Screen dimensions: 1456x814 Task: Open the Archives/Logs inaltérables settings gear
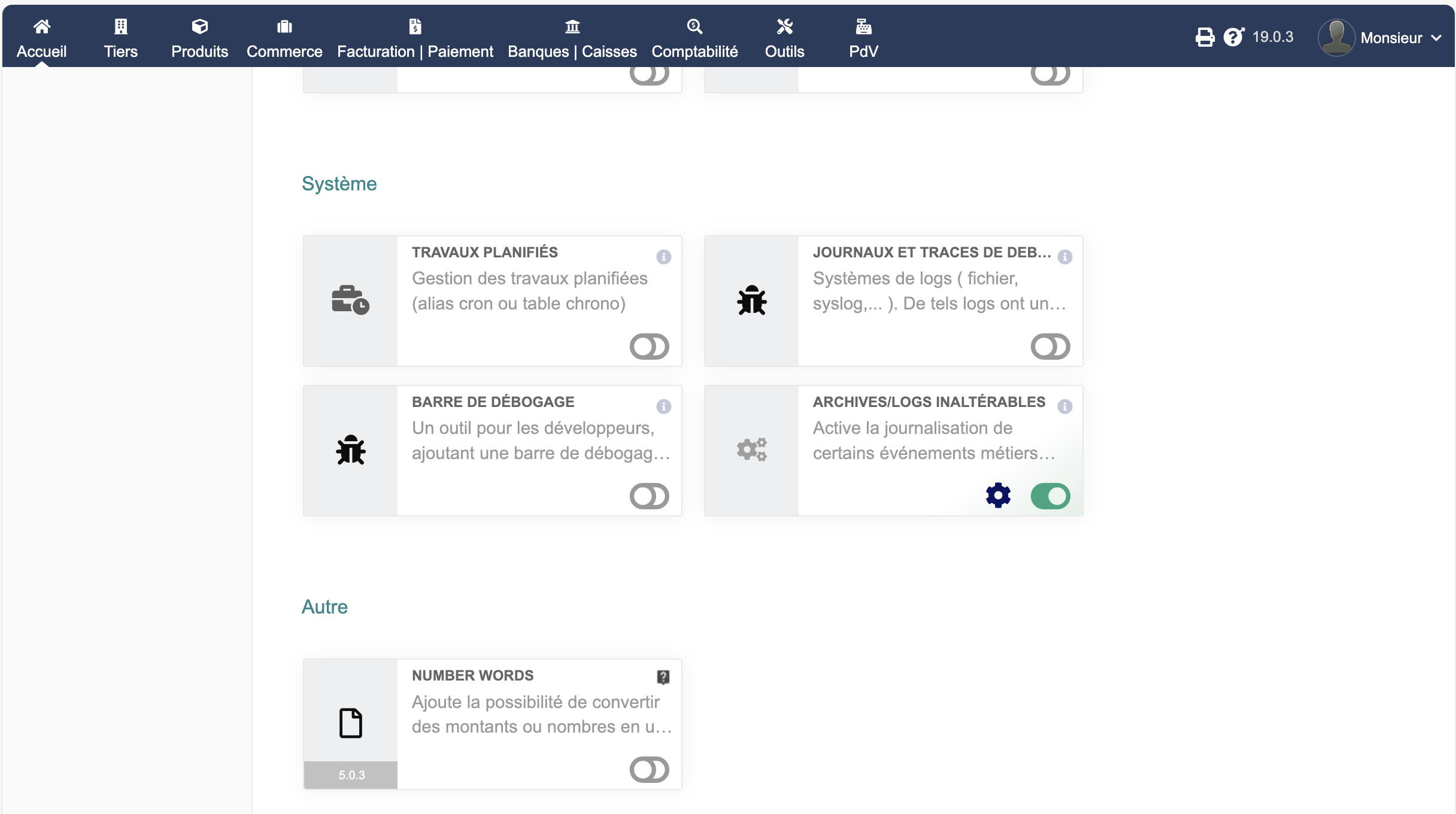pyautogui.click(x=998, y=496)
